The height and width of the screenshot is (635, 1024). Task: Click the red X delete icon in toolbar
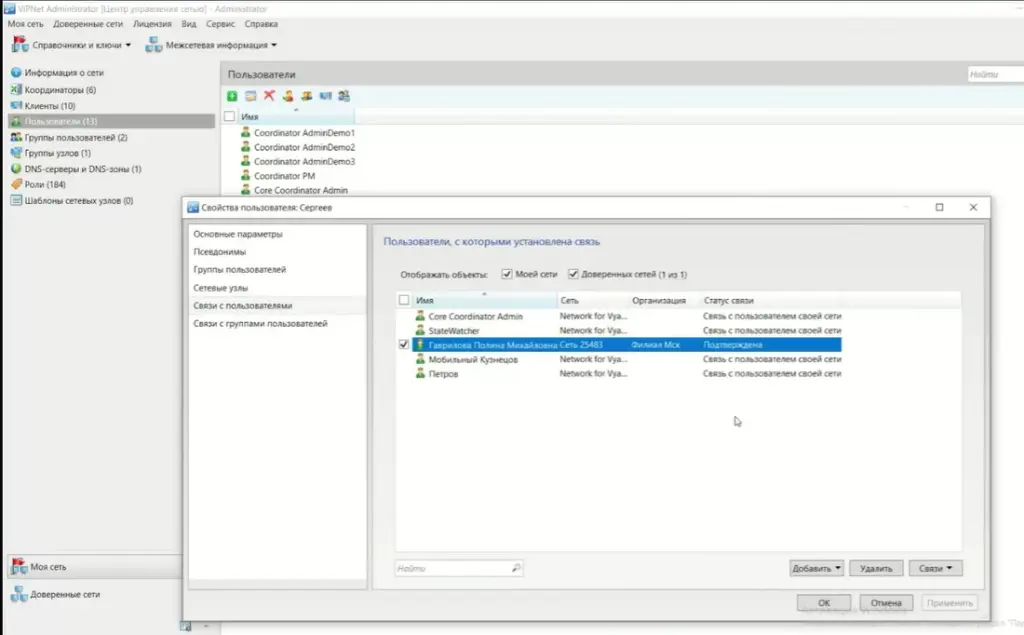(269, 95)
